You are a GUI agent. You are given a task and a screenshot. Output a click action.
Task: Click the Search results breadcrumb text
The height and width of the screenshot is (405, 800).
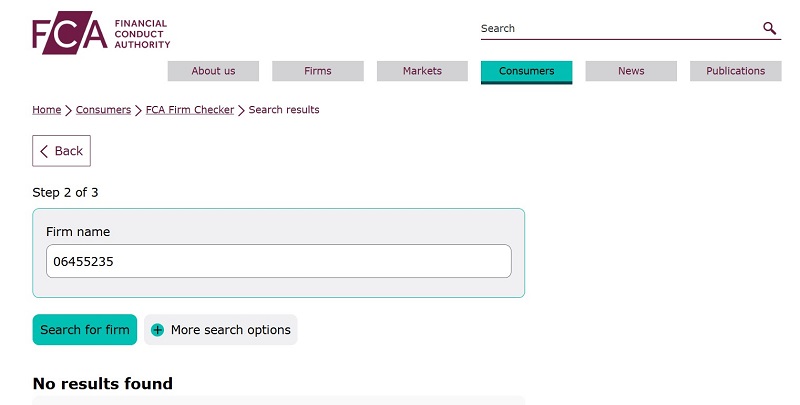click(284, 110)
